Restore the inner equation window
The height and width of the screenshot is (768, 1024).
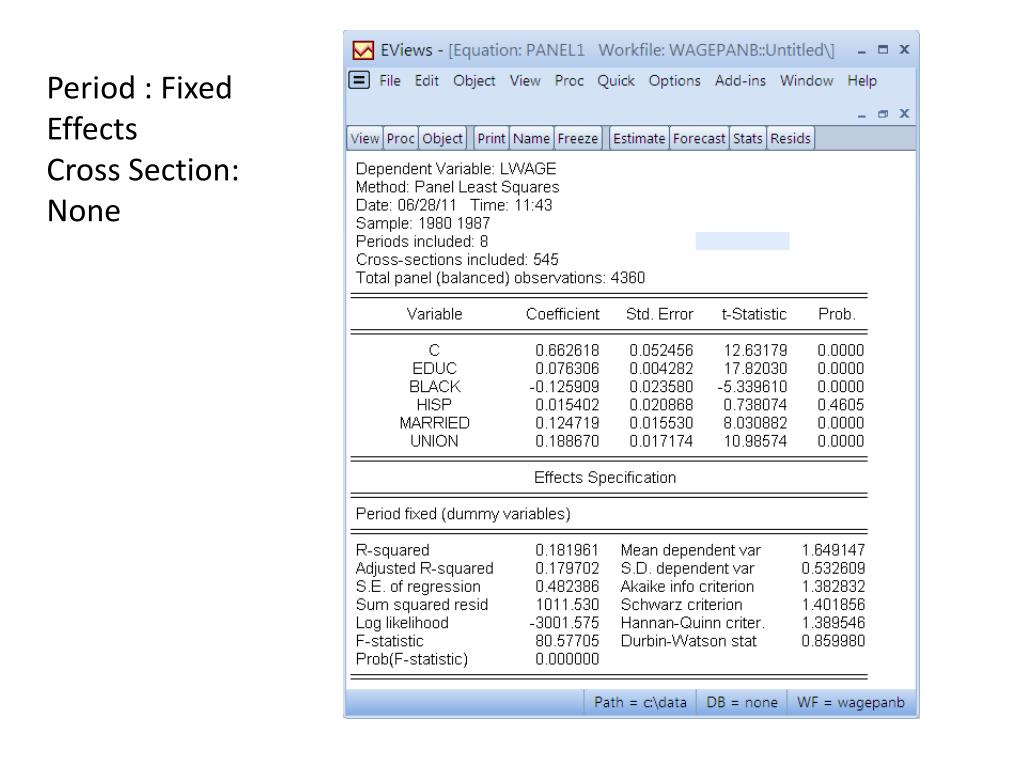pos(883,114)
